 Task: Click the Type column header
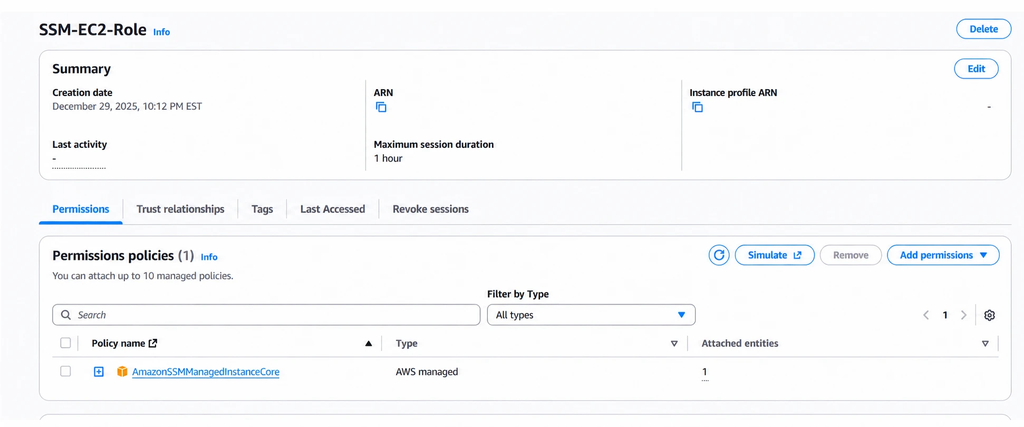(406, 343)
